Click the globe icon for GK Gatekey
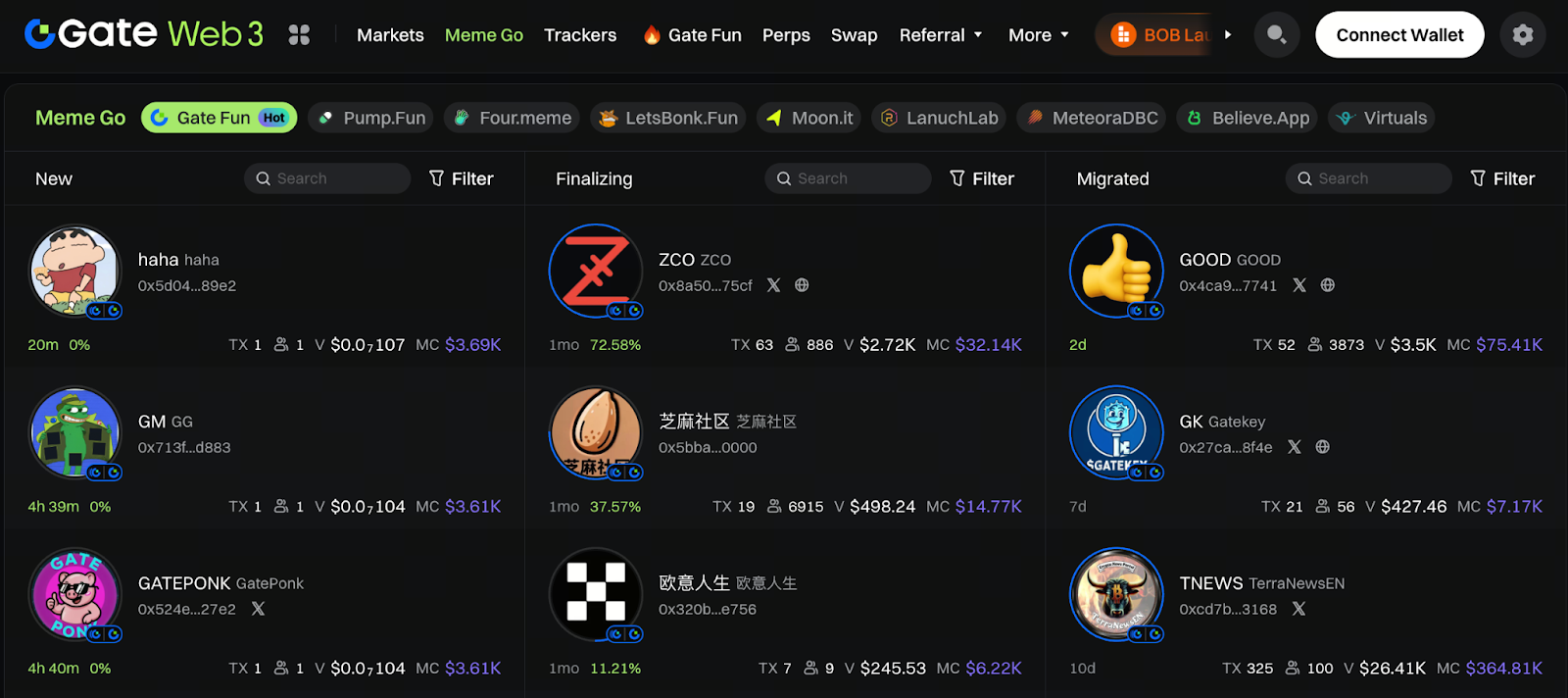This screenshot has height=698, width=1568. point(1323,447)
